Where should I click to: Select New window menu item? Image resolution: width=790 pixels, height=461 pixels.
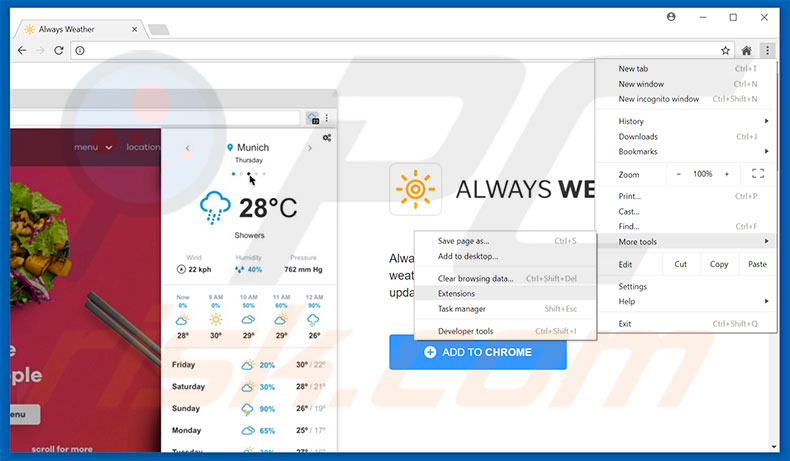point(687,84)
